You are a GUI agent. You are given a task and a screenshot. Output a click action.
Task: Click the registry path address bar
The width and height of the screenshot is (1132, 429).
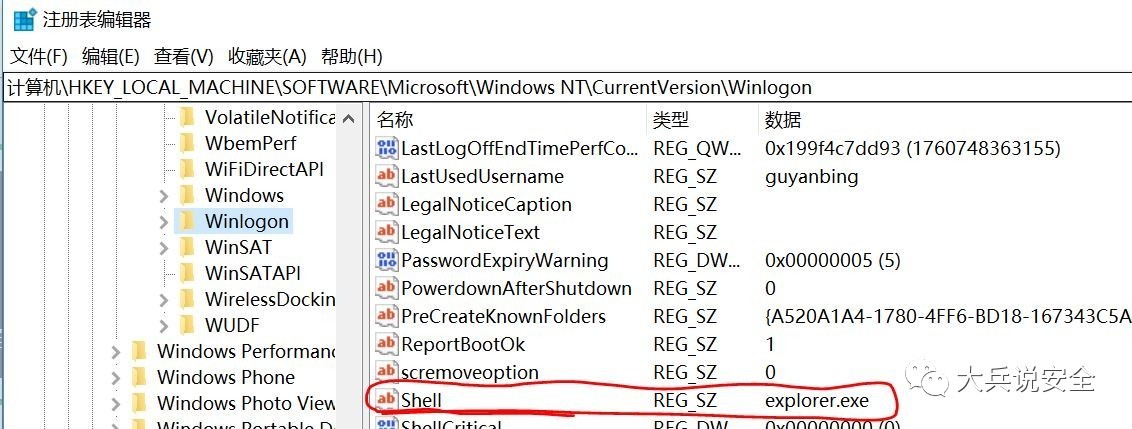click(x=566, y=87)
